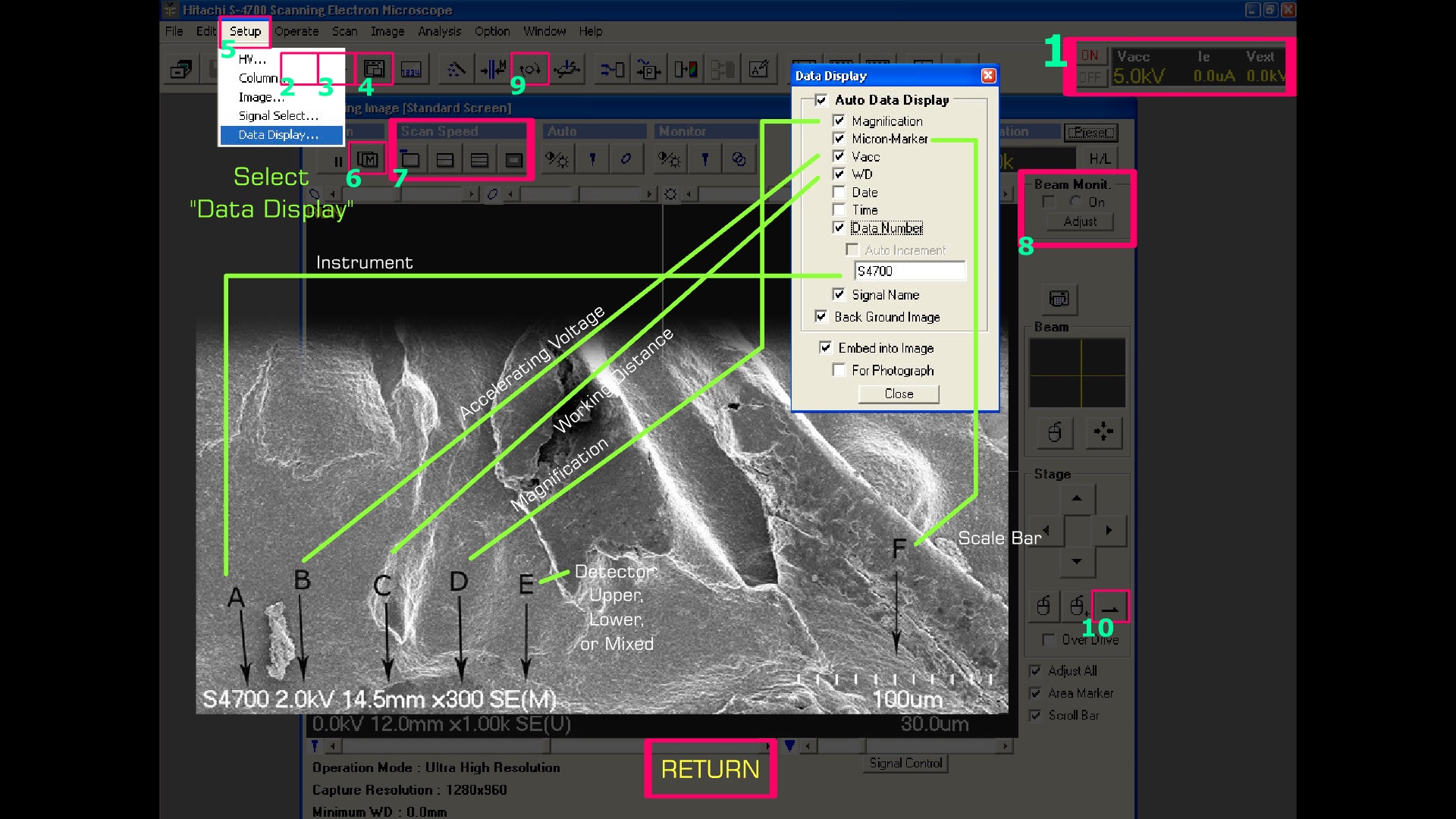Toggle the Auto Data Display checkbox
The width and height of the screenshot is (1456, 819).
(821, 100)
